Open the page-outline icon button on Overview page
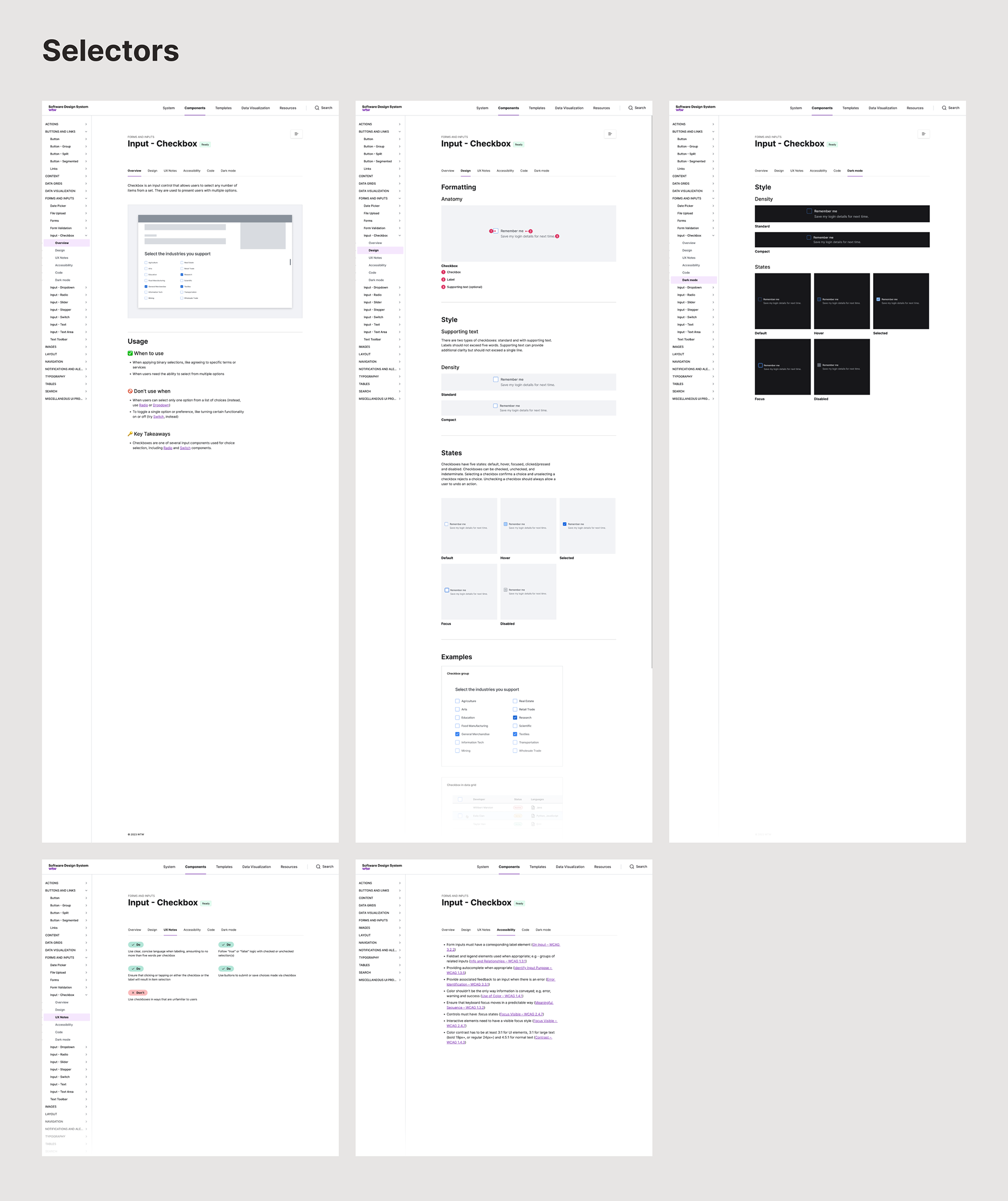This screenshot has height=1201, width=1008. coord(296,134)
